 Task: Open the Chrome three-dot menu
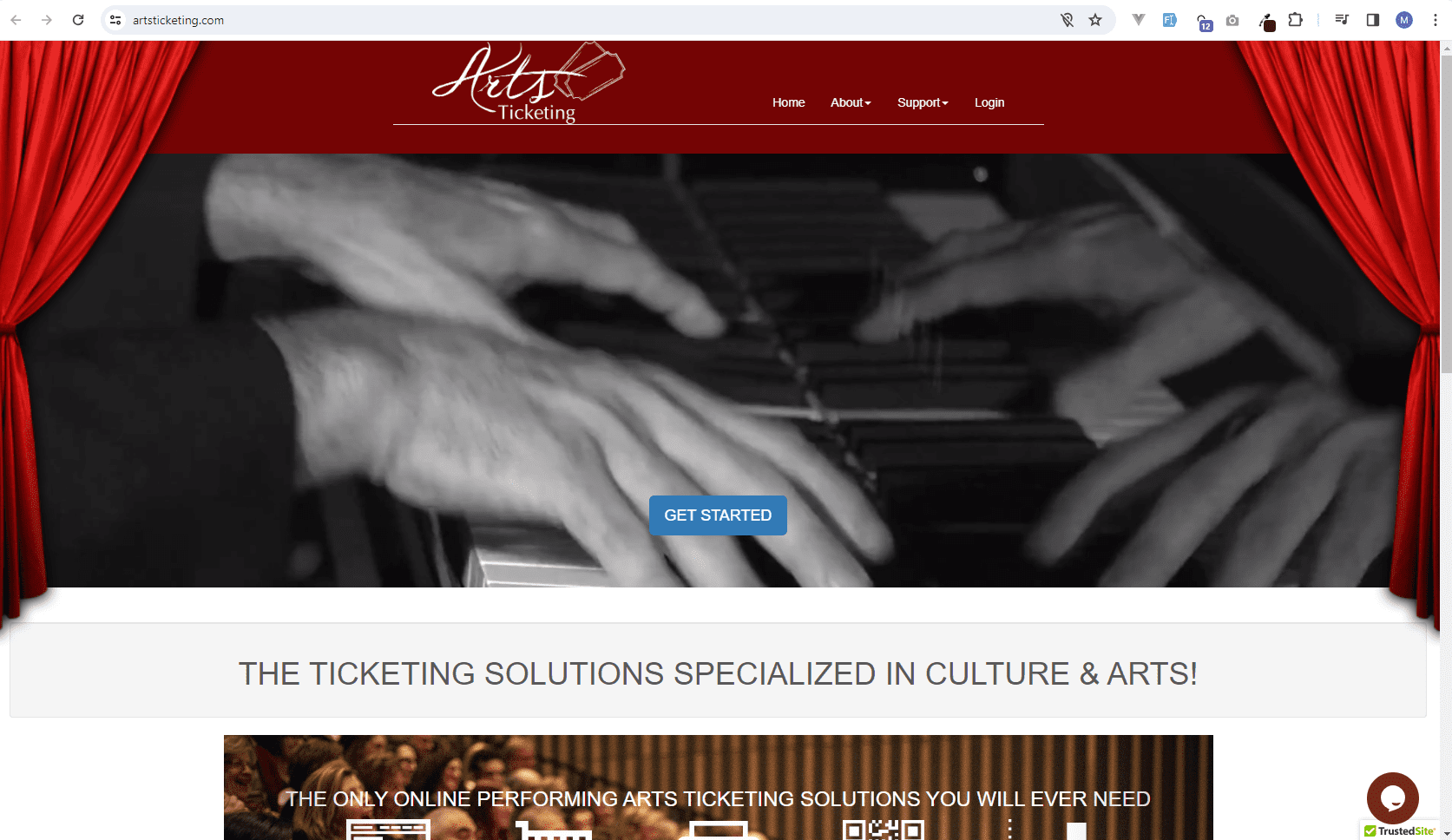pos(1435,20)
